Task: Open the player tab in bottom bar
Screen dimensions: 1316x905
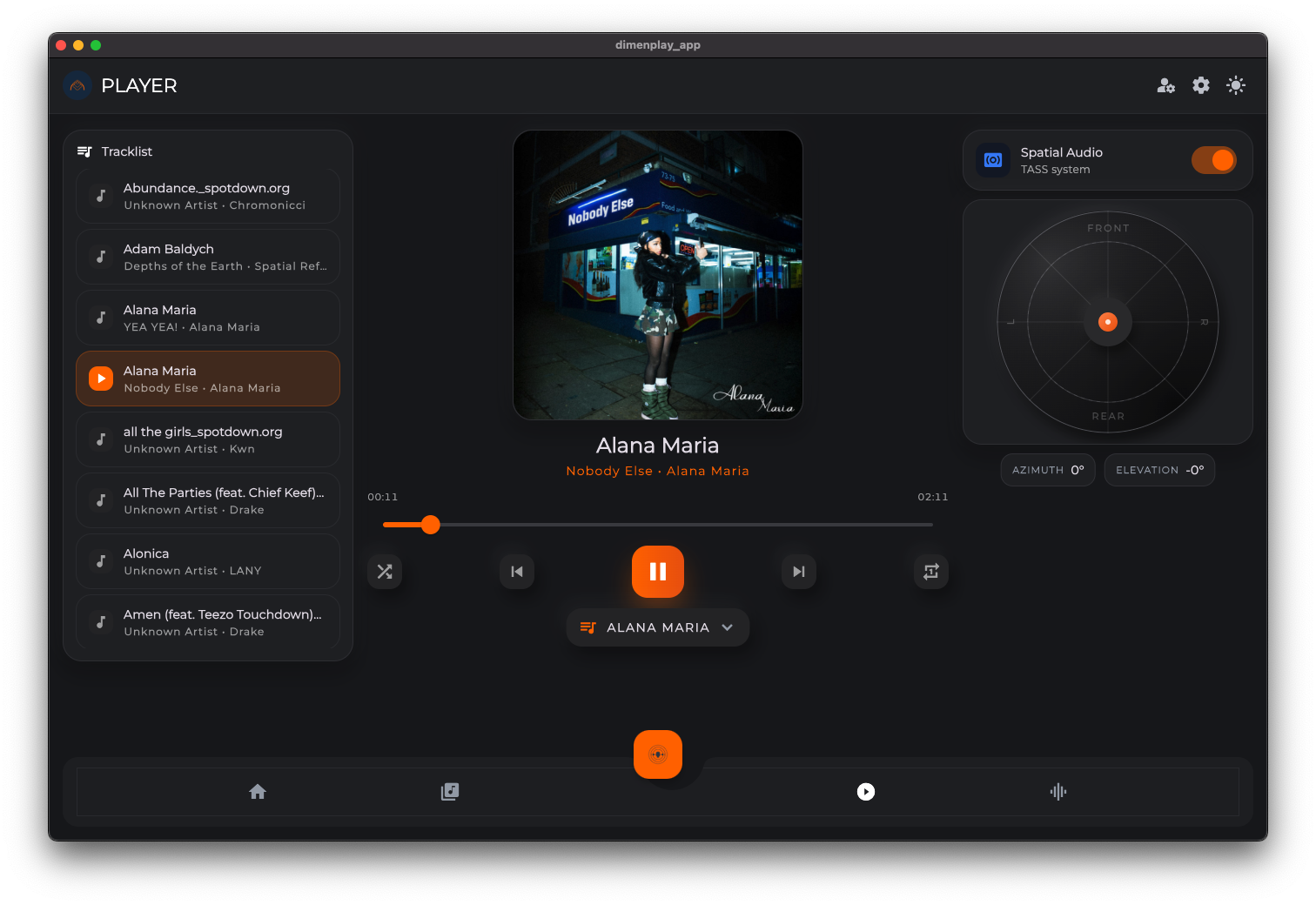Action: (866, 792)
